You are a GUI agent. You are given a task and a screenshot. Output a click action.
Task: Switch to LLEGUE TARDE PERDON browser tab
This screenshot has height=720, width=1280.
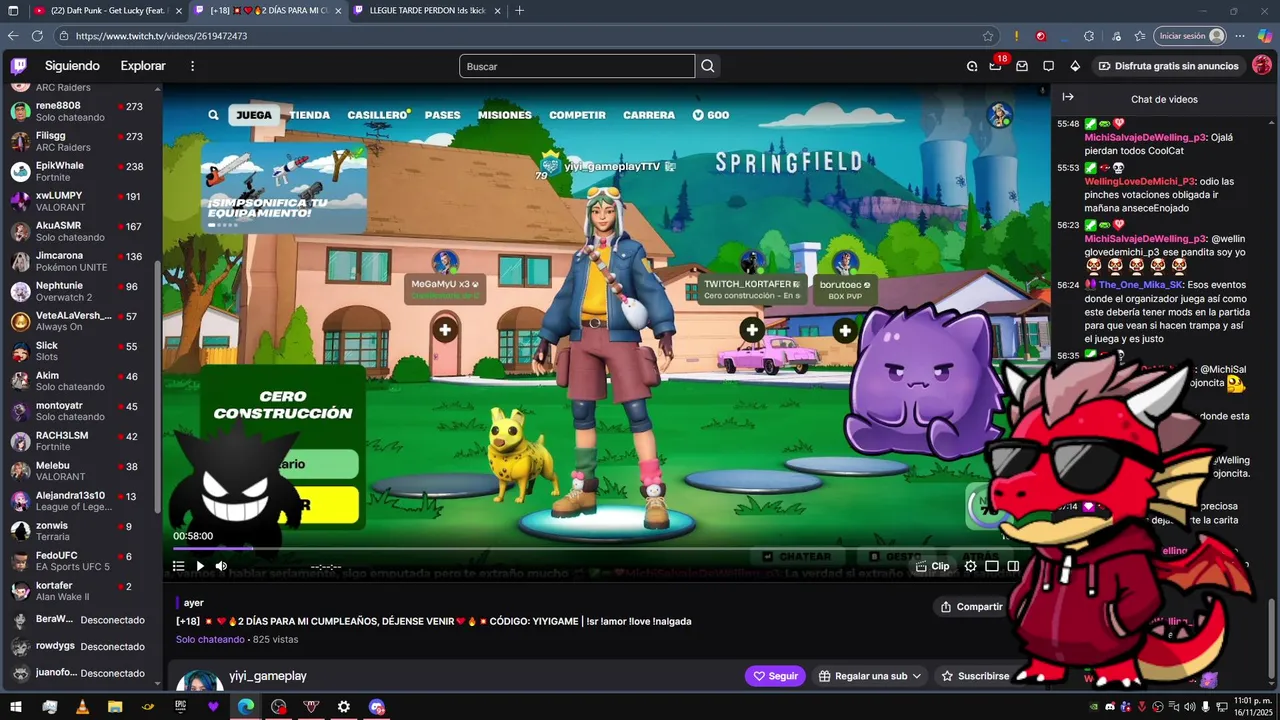tap(427, 10)
